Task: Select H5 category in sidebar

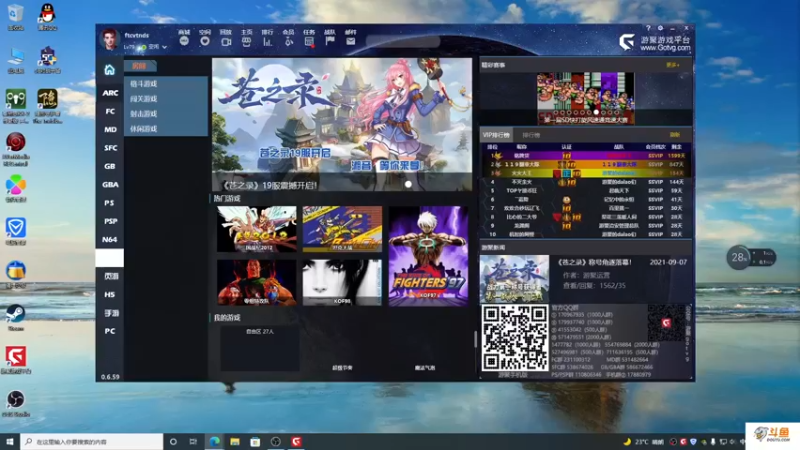Action: [110, 294]
